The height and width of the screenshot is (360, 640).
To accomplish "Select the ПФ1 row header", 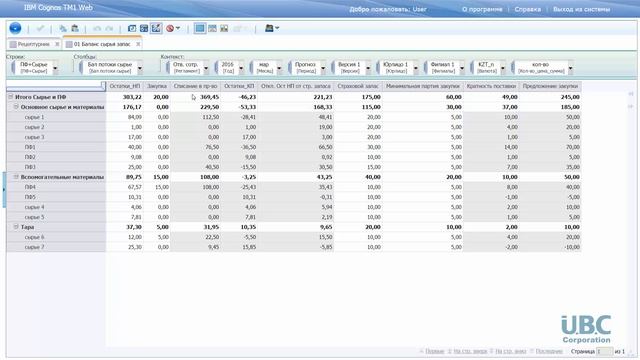I will [x=56, y=147].
